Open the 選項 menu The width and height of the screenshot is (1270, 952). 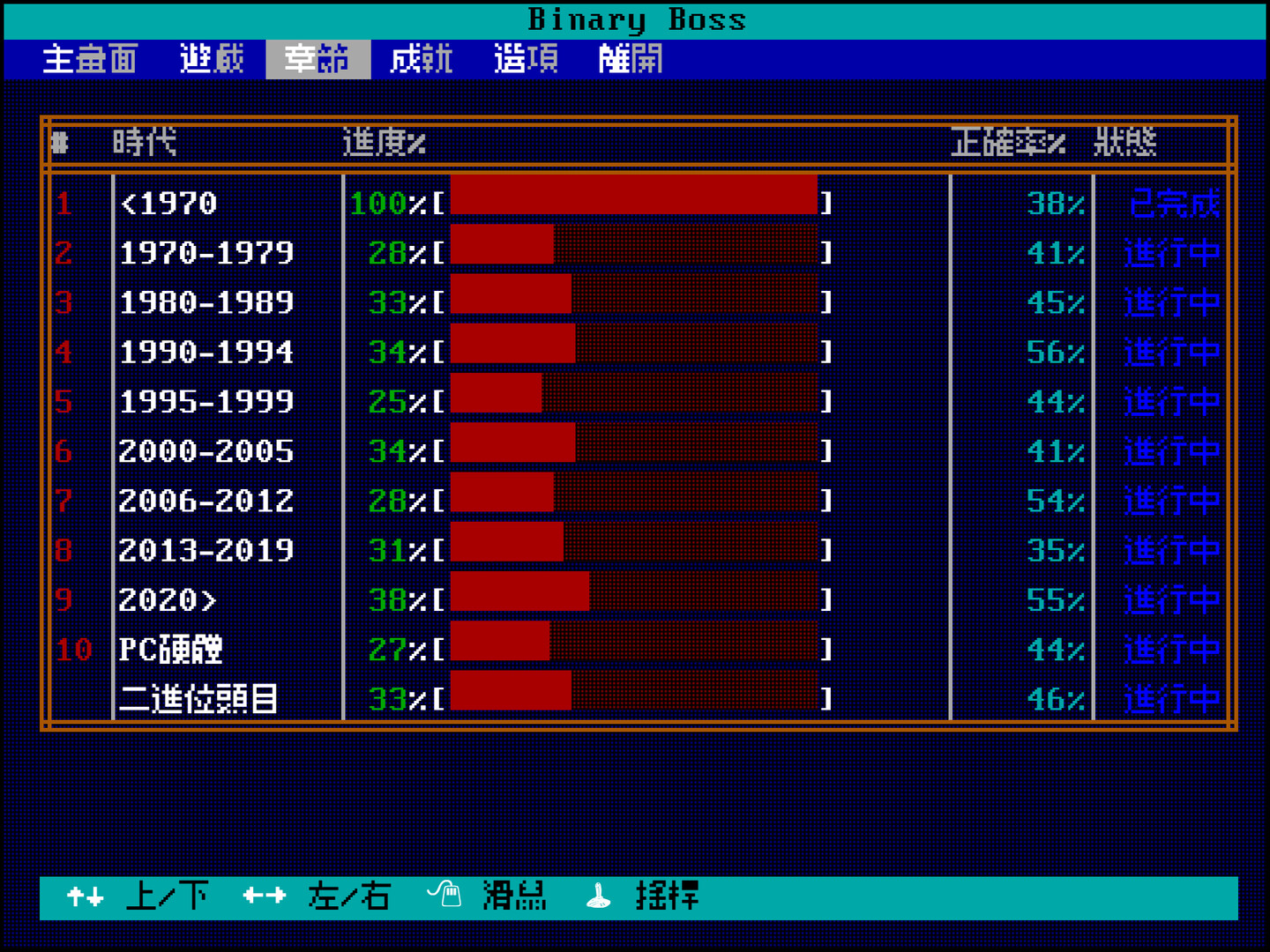527,60
